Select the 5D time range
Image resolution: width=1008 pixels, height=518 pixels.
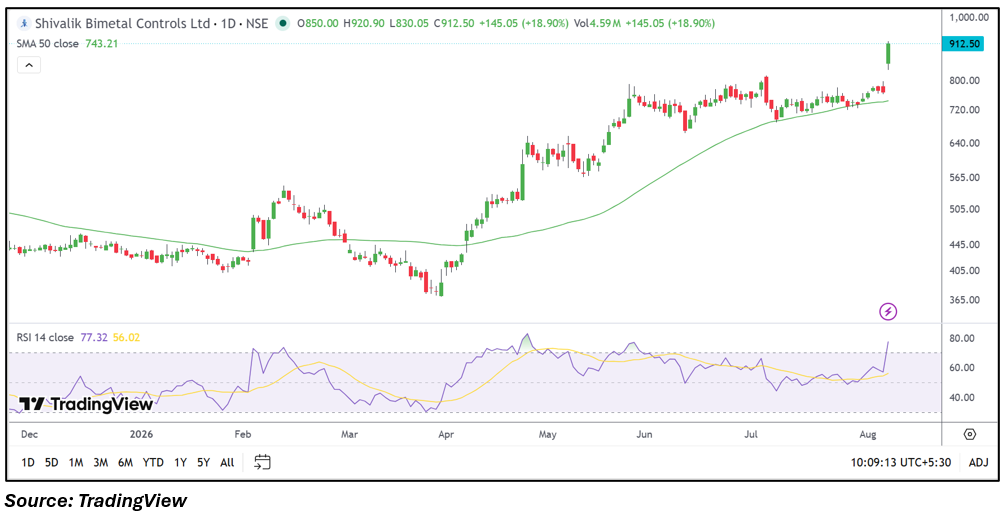(x=52, y=463)
